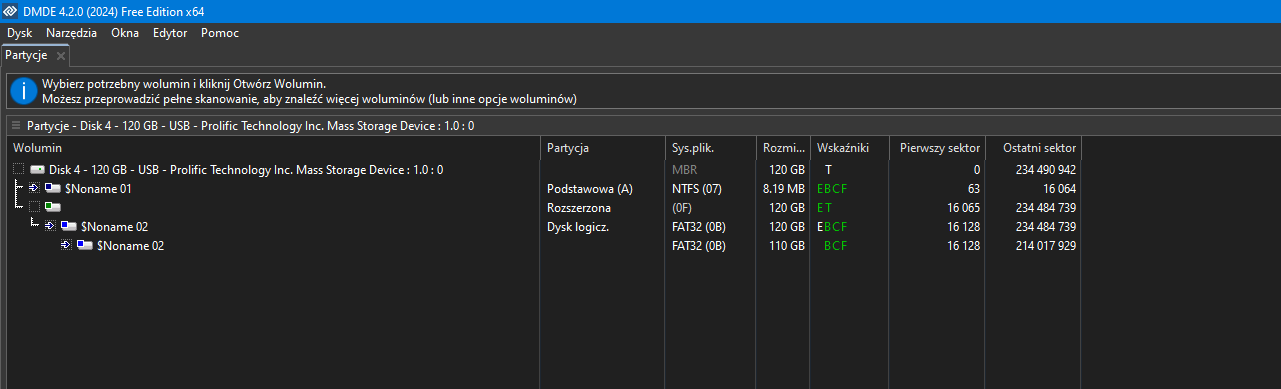Click volume icon of 110 GB $Noname 02
This screenshot has width=1281, height=389.
pos(85,245)
